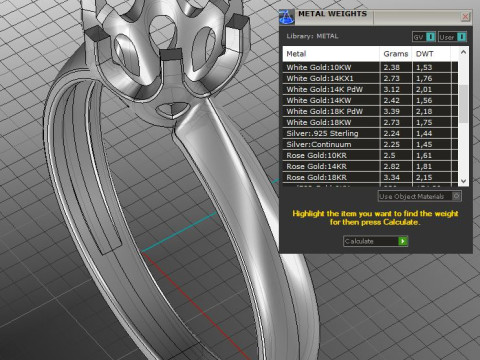Image resolution: width=480 pixels, height=360 pixels.
Task: Click the 1,76 DWT value
Action: pyautogui.click(x=424, y=78)
